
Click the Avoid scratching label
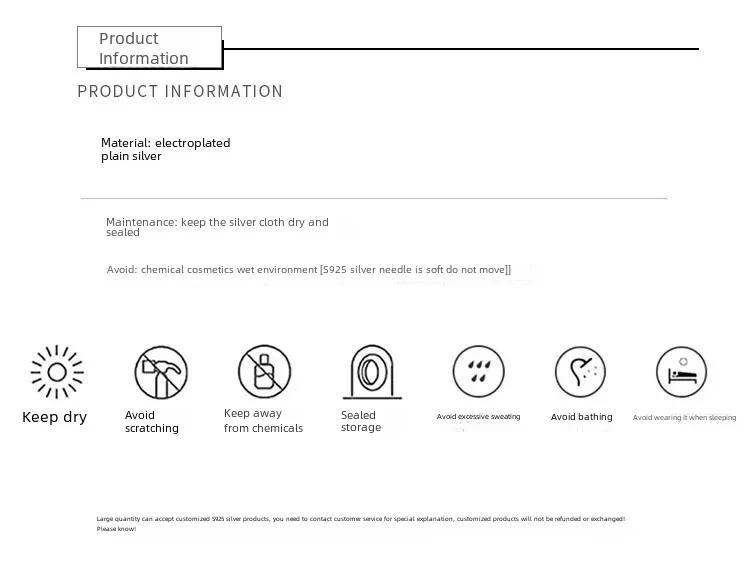click(x=152, y=421)
